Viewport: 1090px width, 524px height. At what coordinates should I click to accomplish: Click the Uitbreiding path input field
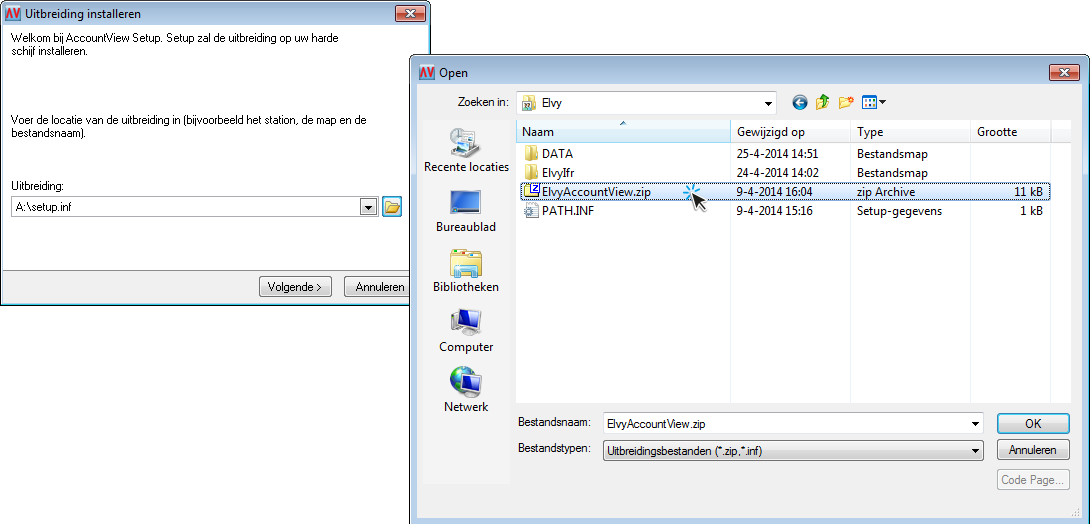point(186,207)
